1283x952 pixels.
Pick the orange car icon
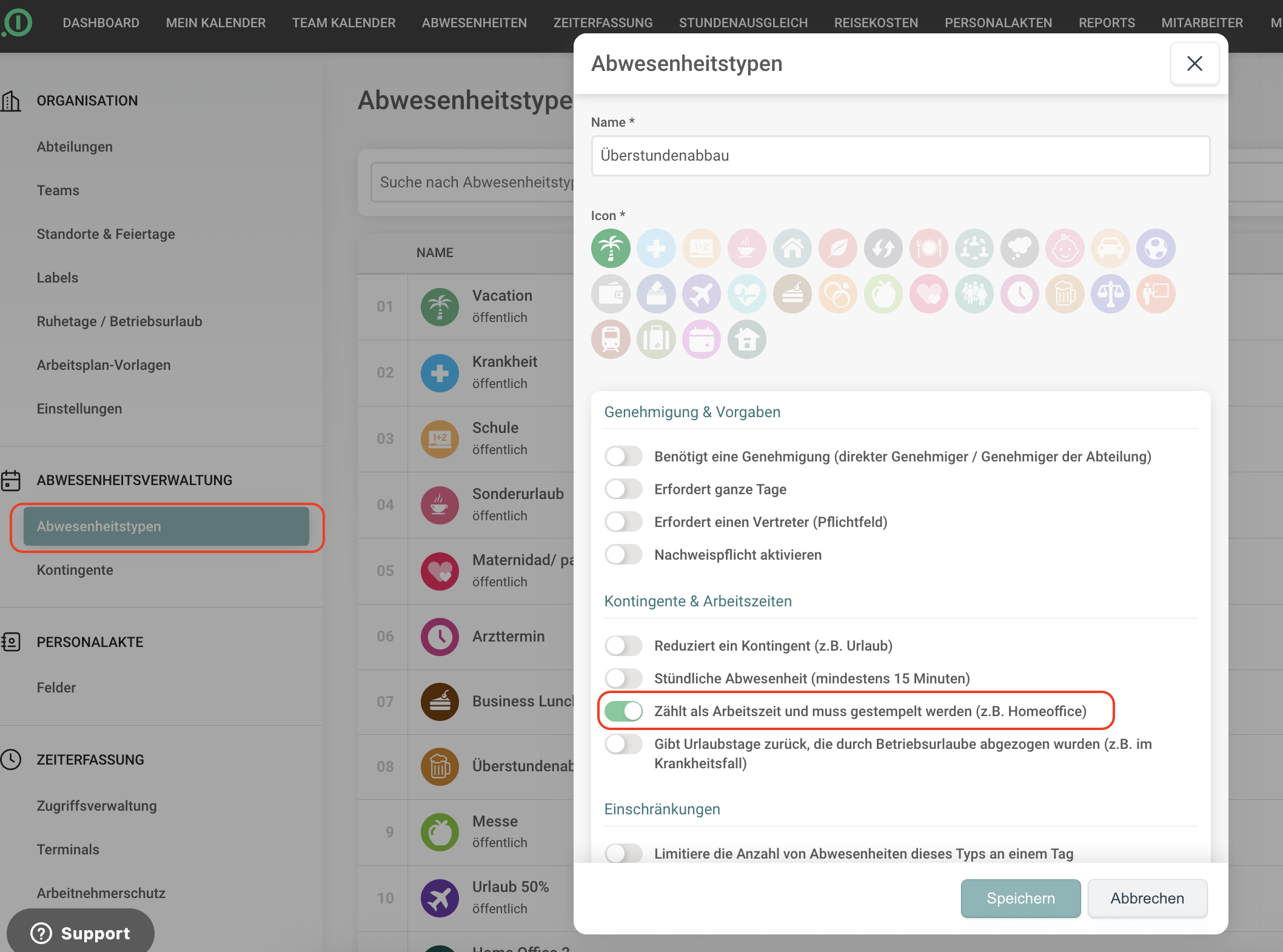[x=1111, y=249]
